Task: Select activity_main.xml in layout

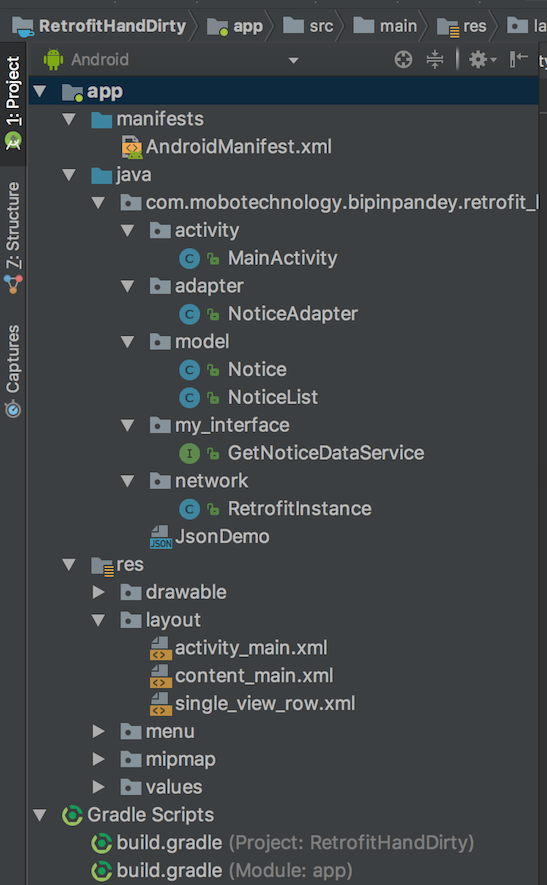Action: [251, 648]
